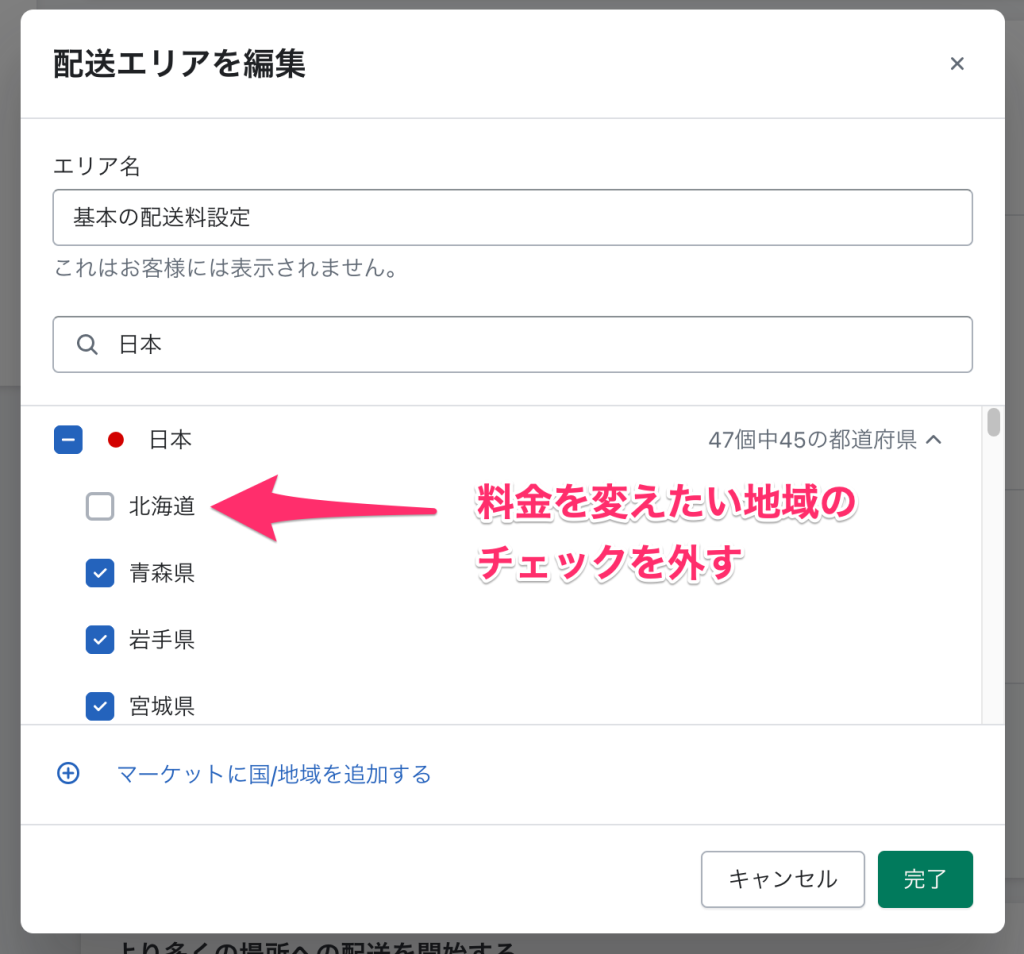Click the × to close the dialog
This screenshot has width=1024, height=954.
pos(957,63)
